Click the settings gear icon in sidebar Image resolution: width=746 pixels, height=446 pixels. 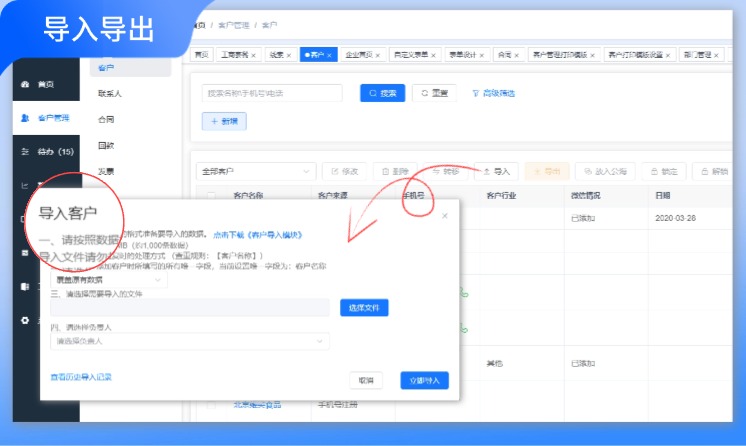(26, 321)
